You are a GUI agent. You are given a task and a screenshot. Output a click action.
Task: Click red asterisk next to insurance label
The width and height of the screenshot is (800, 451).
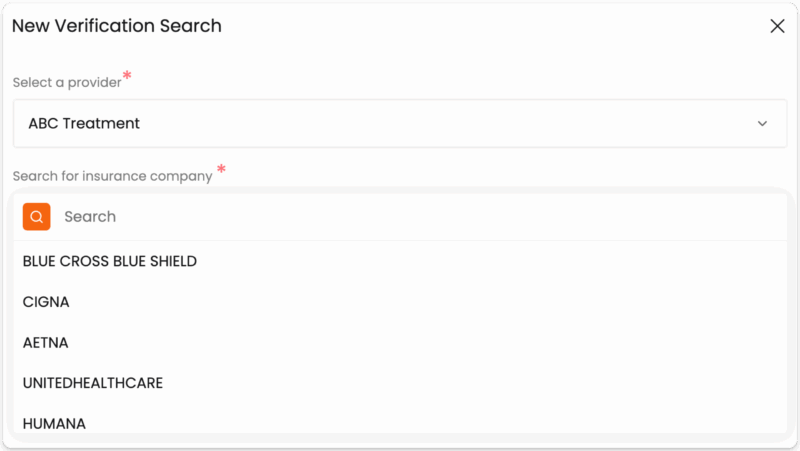click(x=221, y=170)
